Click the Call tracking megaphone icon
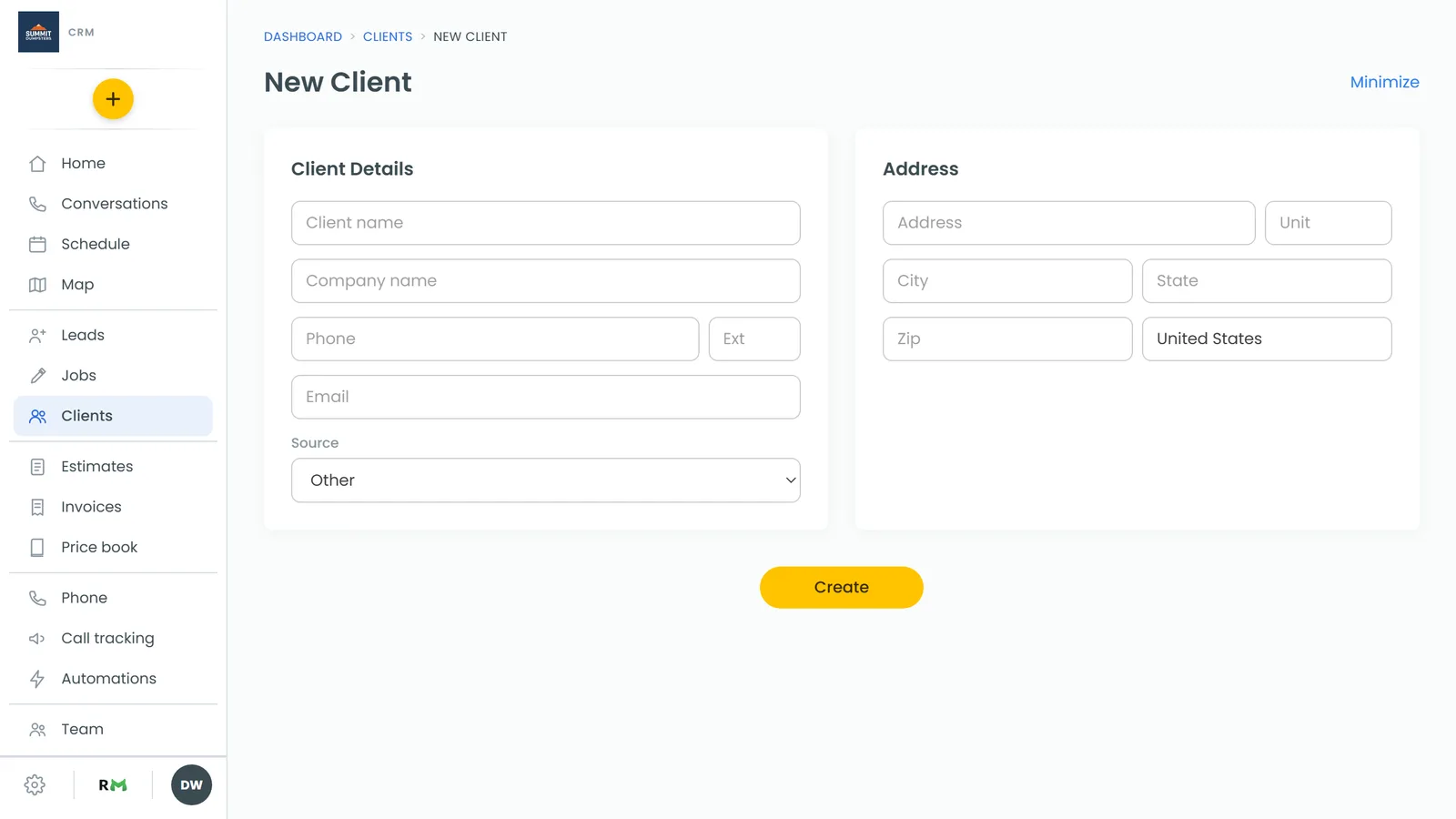Image resolution: width=1456 pixels, height=819 pixels. 37,639
